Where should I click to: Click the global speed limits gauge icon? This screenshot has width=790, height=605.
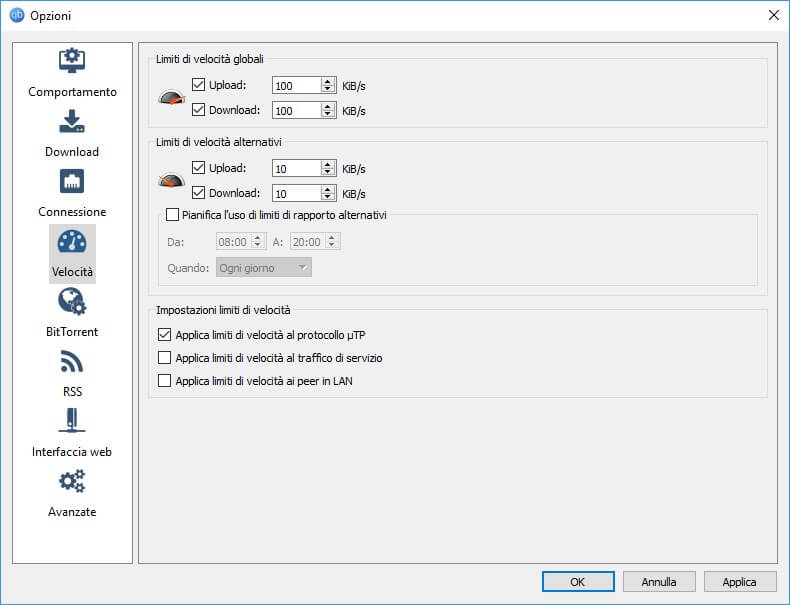tap(172, 97)
